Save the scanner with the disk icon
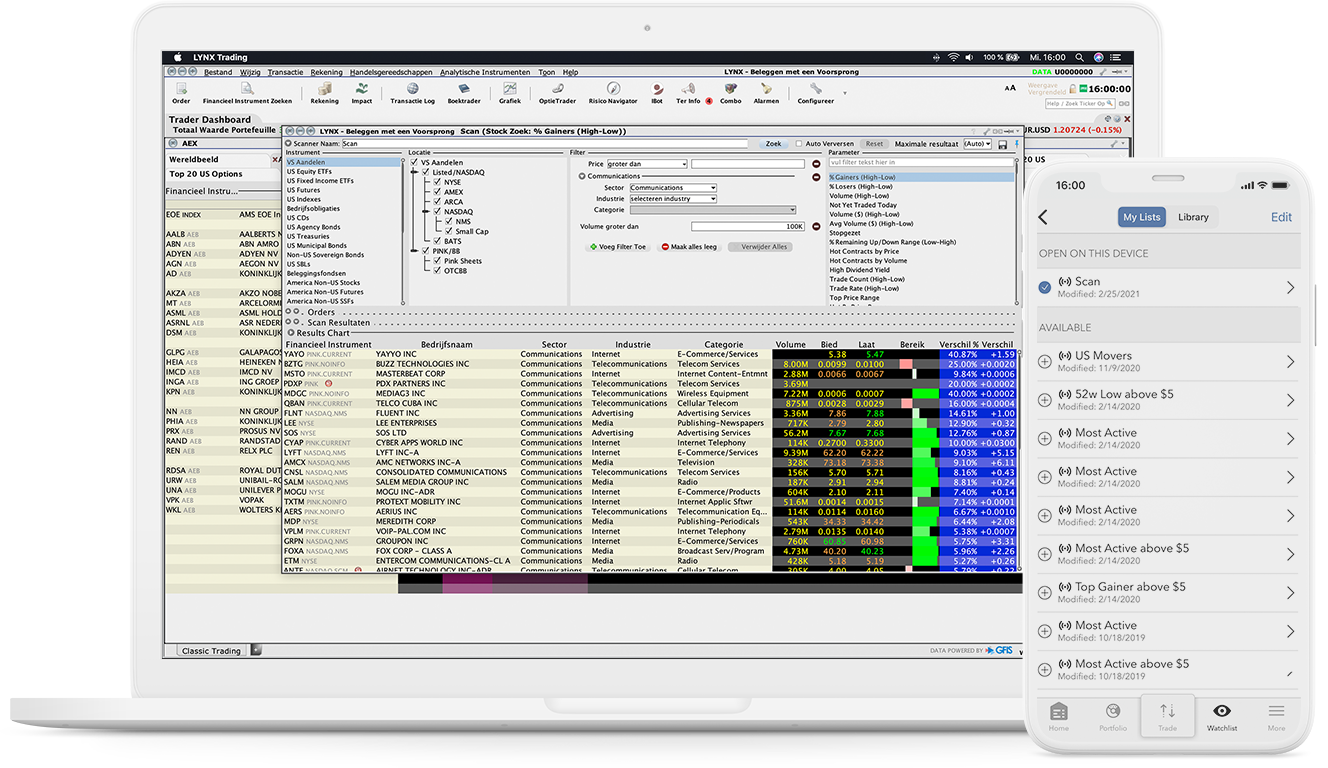This screenshot has width=1328, height=768. click(1002, 144)
